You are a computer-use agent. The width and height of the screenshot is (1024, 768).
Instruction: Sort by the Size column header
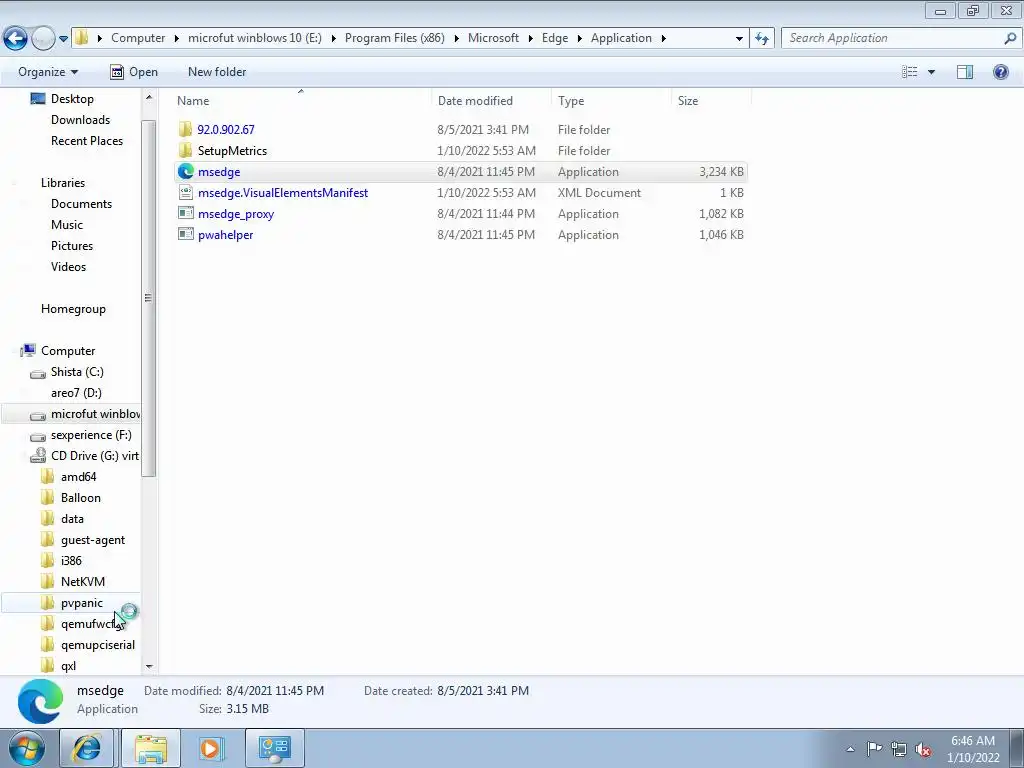(x=688, y=101)
